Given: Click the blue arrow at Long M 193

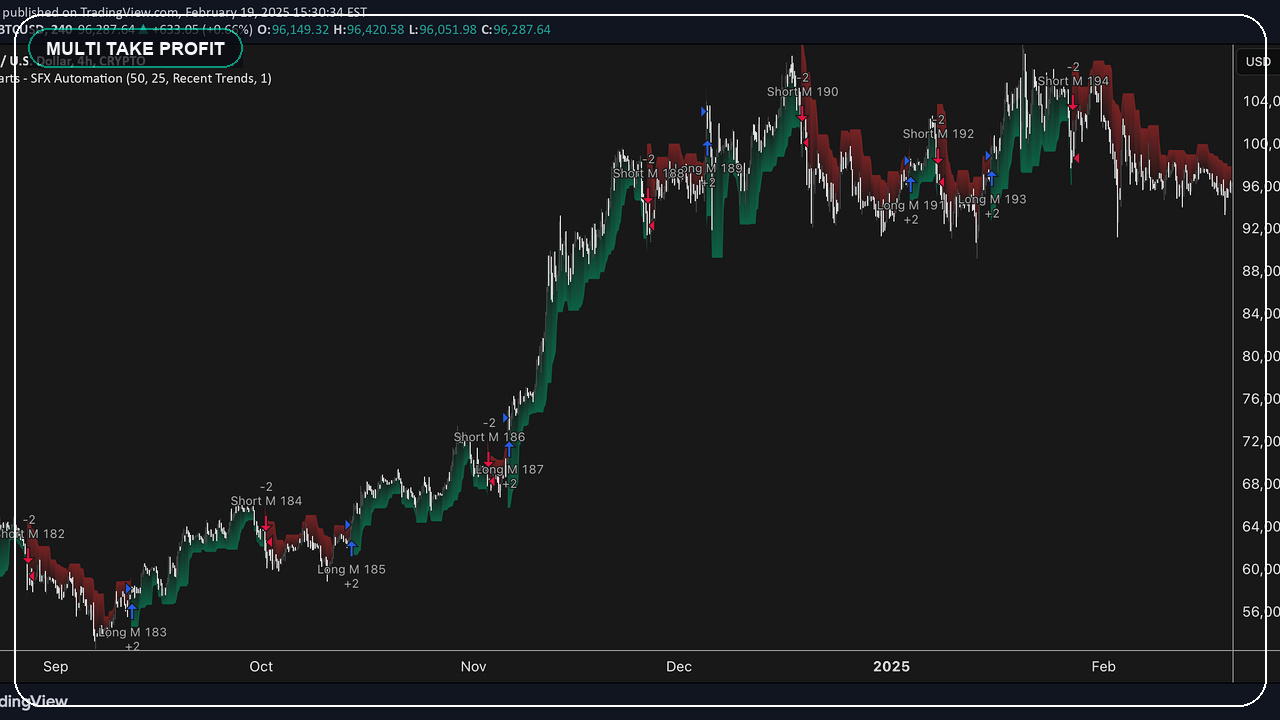Looking at the screenshot, I should point(992,175).
